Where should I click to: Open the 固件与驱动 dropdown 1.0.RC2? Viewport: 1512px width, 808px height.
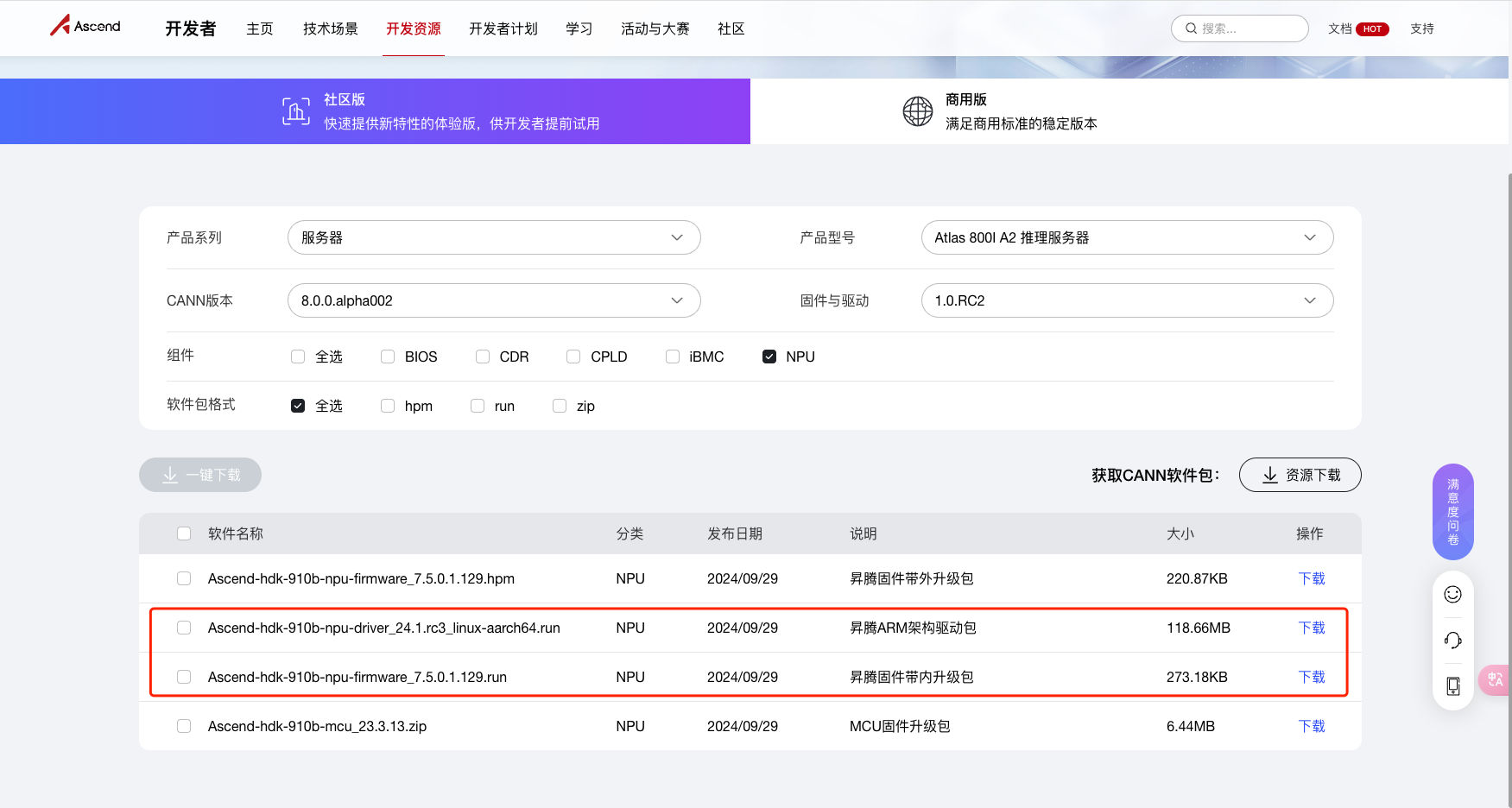tap(1127, 300)
